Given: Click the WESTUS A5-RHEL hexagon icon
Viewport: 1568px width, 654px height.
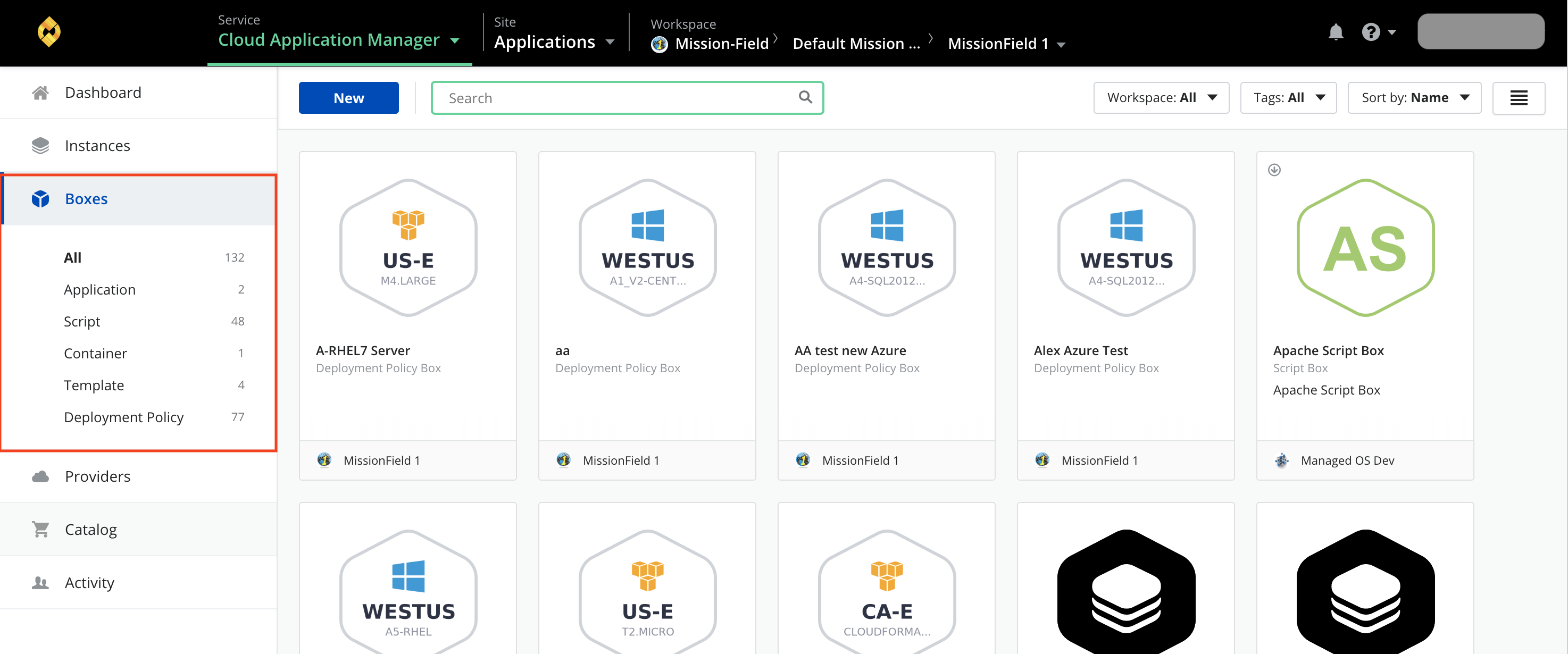Looking at the screenshot, I should tap(408, 591).
